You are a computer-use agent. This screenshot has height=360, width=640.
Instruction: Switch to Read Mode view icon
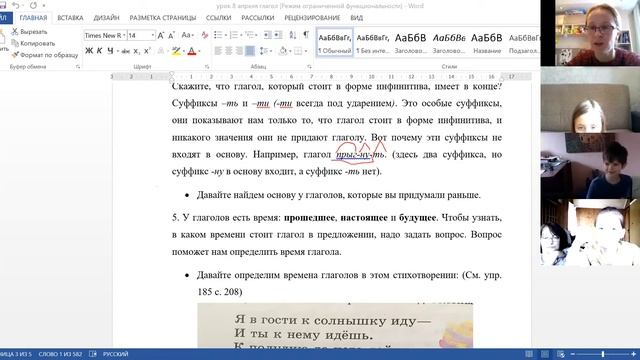(529, 354)
